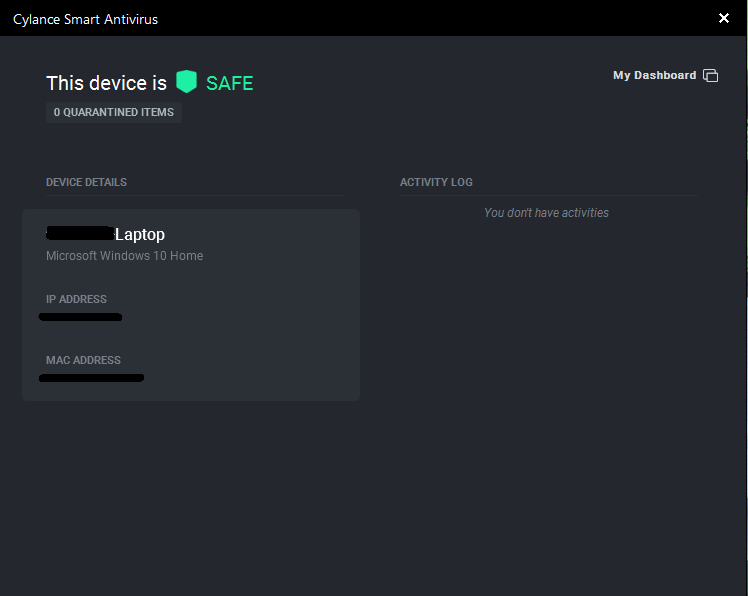Open the 0 Quarantined Items badge
The height and width of the screenshot is (596, 748).
click(114, 113)
